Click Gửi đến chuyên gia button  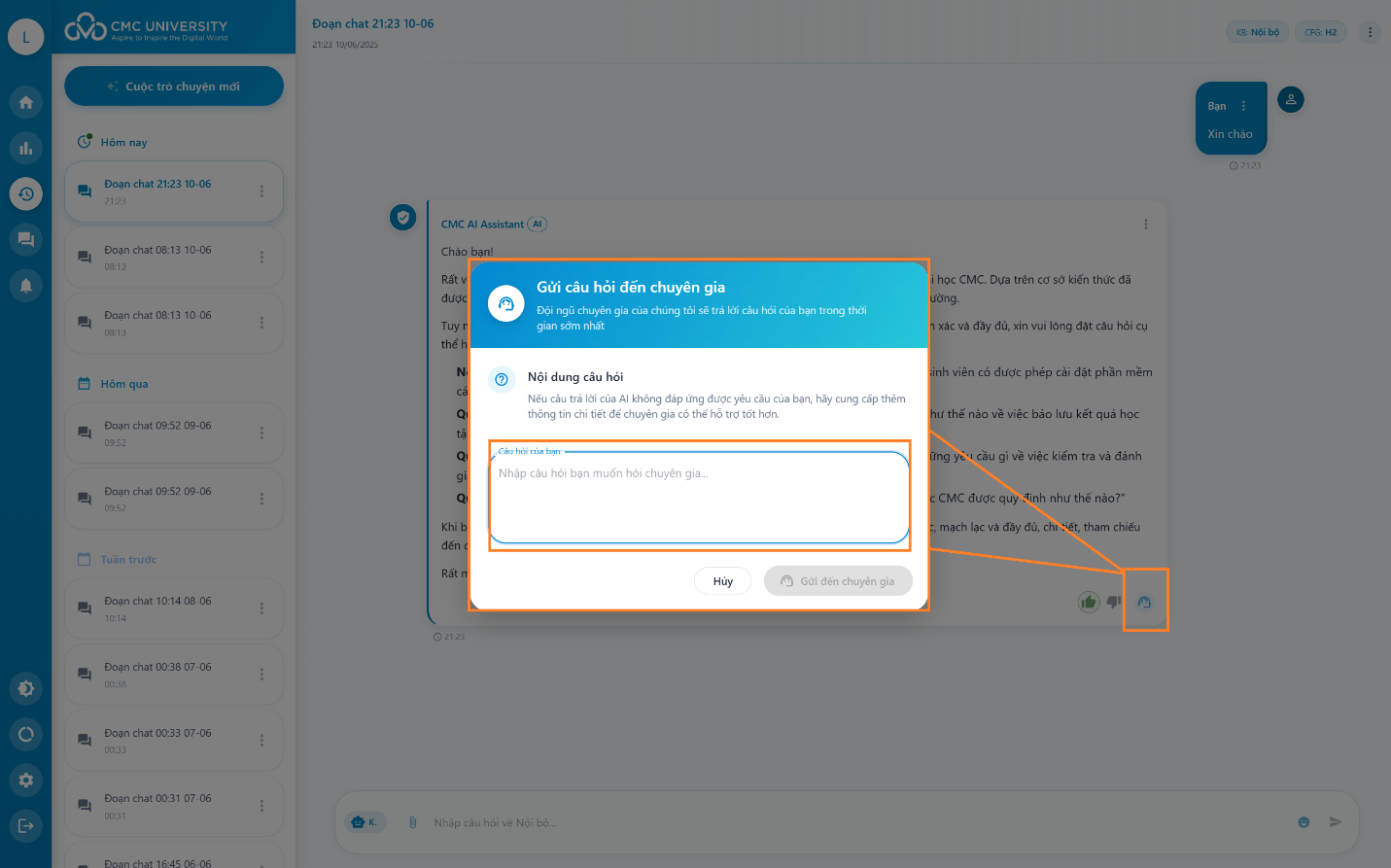click(x=838, y=581)
